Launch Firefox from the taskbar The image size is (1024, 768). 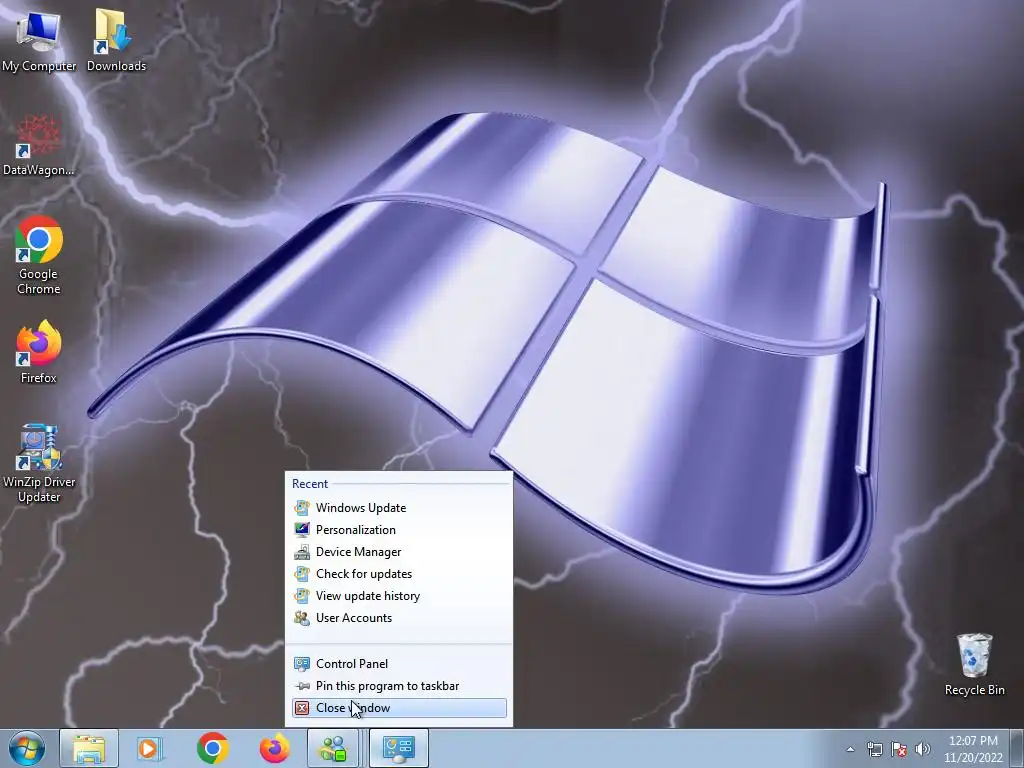coord(274,748)
